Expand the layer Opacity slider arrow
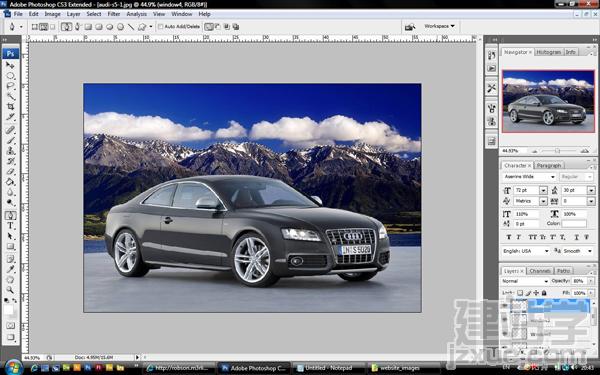Viewport: 600px width, 375px height. pyautogui.click(x=591, y=281)
